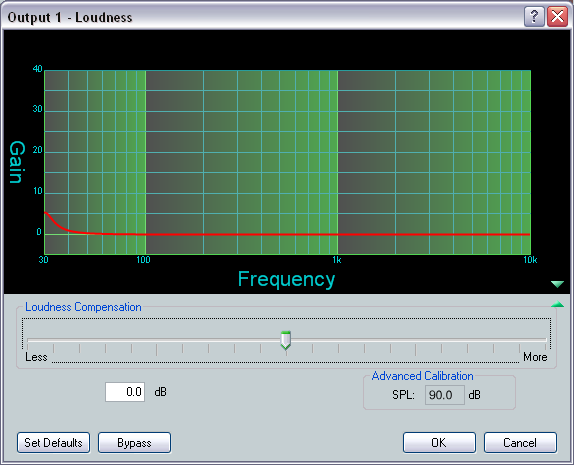
Task: Click the dialog title bar text
Action: pyautogui.click(x=70, y=17)
